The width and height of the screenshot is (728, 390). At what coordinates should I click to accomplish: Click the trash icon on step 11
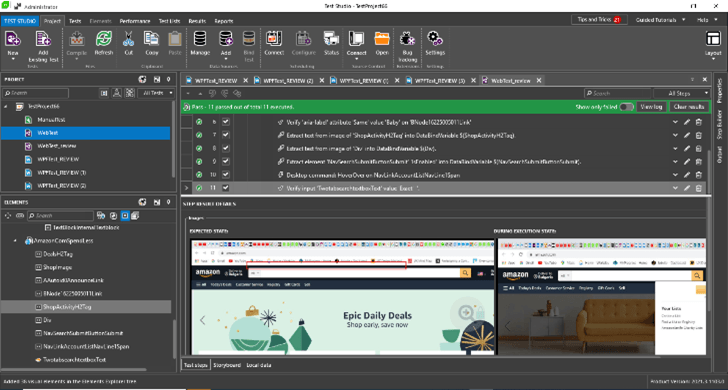point(699,188)
